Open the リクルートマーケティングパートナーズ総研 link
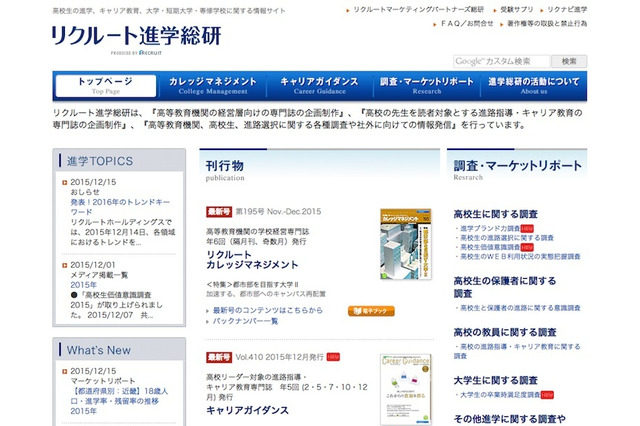 click(418, 9)
